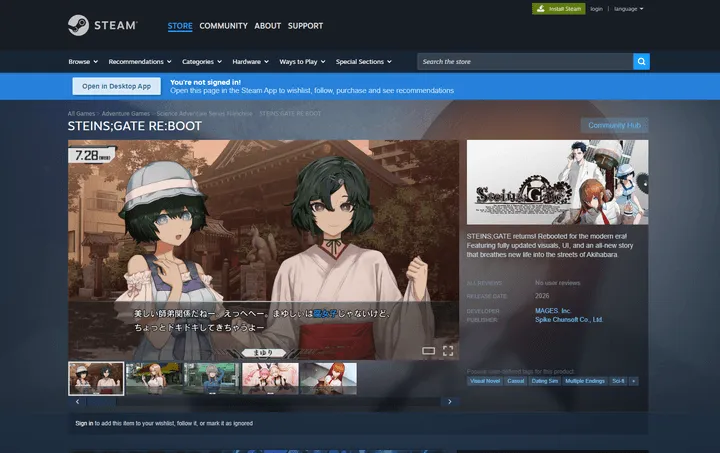Click the plus icon to show more tags

pos(633,381)
